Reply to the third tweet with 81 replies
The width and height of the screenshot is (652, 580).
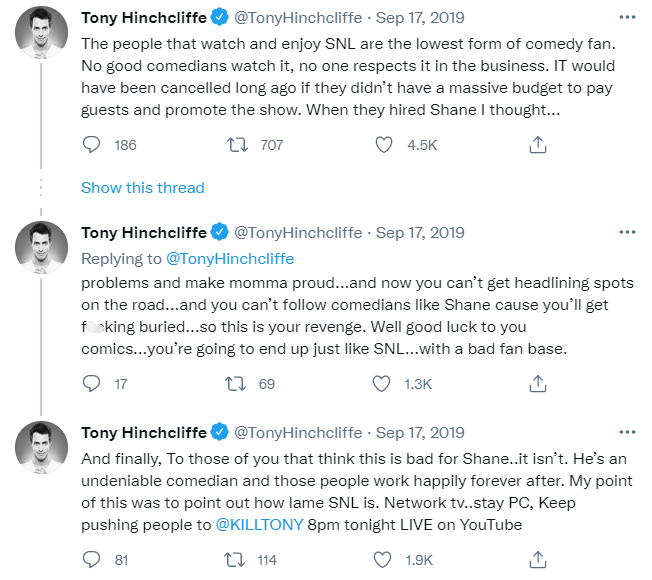click(x=92, y=559)
